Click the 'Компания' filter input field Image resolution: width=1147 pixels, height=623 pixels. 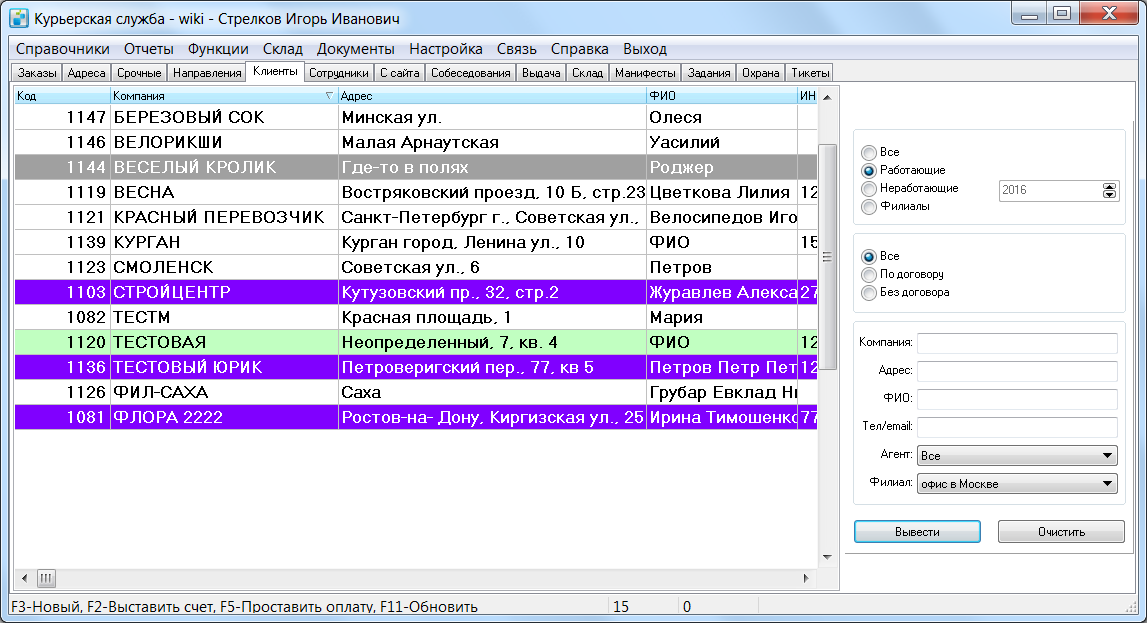point(1018,343)
